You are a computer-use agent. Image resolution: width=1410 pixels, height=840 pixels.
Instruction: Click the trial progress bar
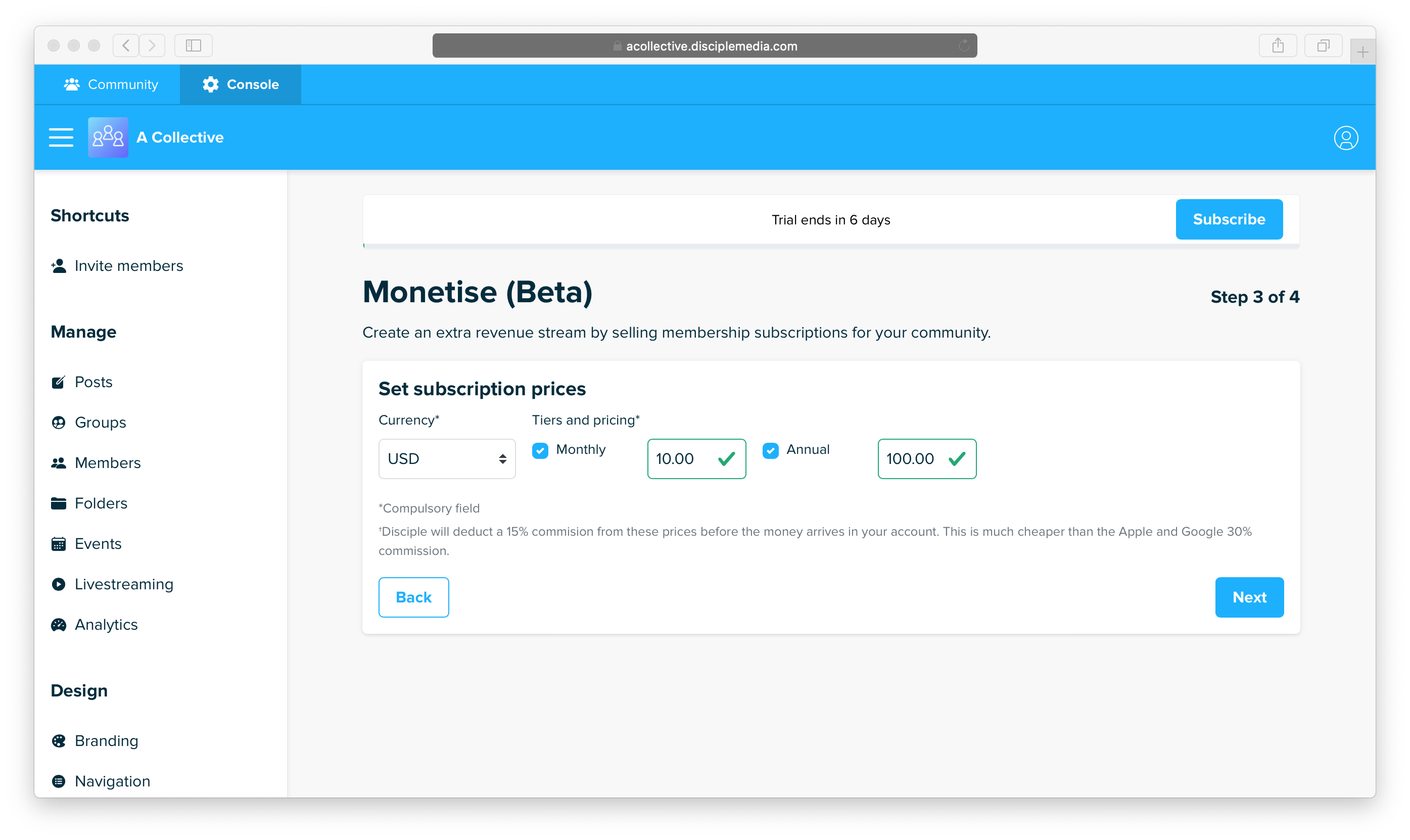click(x=831, y=246)
